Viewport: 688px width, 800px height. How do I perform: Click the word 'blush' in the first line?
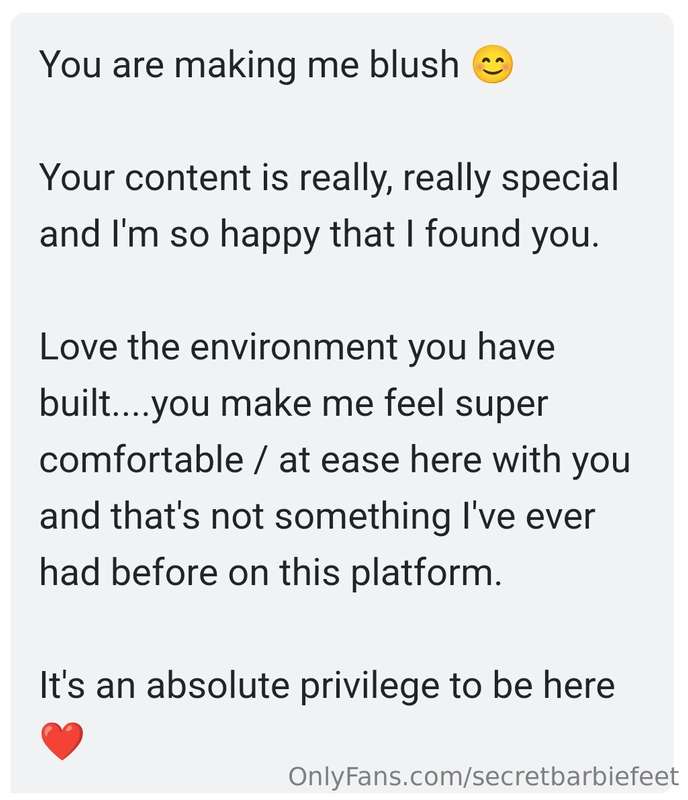point(414,64)
